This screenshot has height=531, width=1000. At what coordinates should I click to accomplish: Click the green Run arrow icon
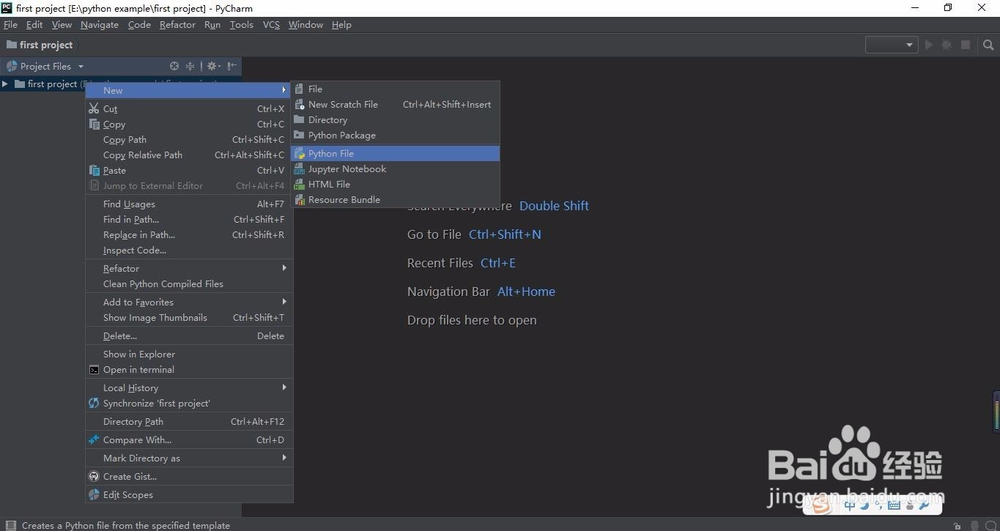929,45
